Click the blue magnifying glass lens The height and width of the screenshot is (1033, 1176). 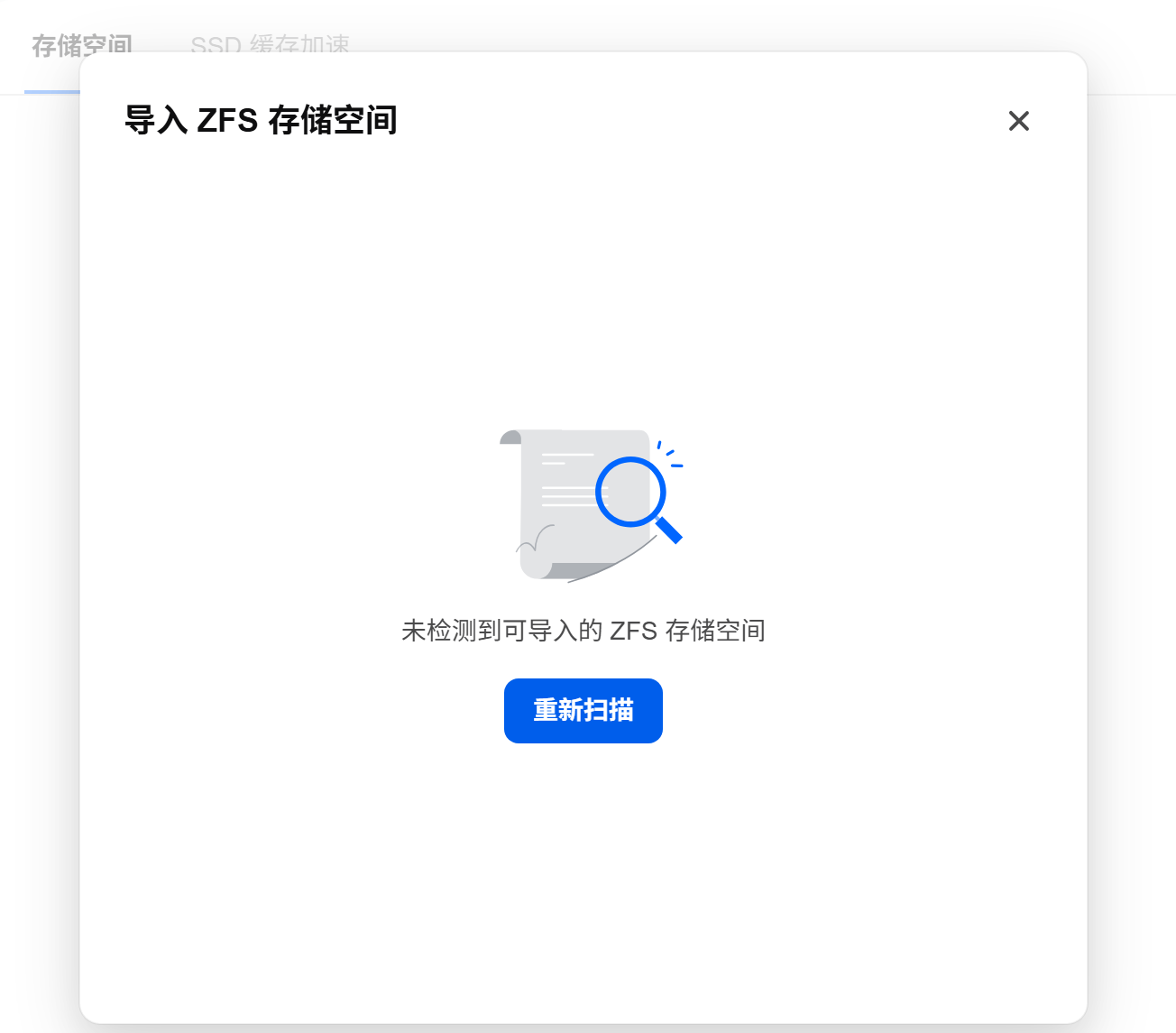629,492
